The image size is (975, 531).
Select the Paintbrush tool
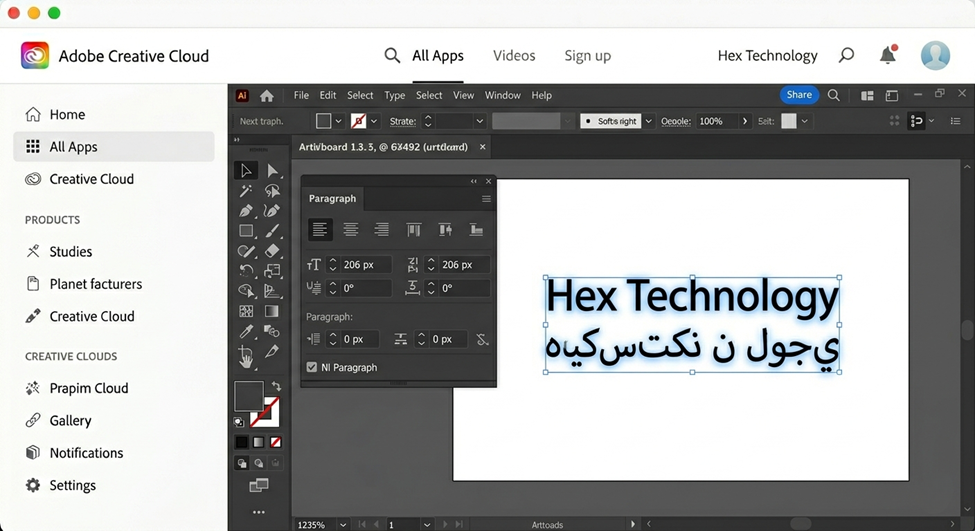[272, 231]
